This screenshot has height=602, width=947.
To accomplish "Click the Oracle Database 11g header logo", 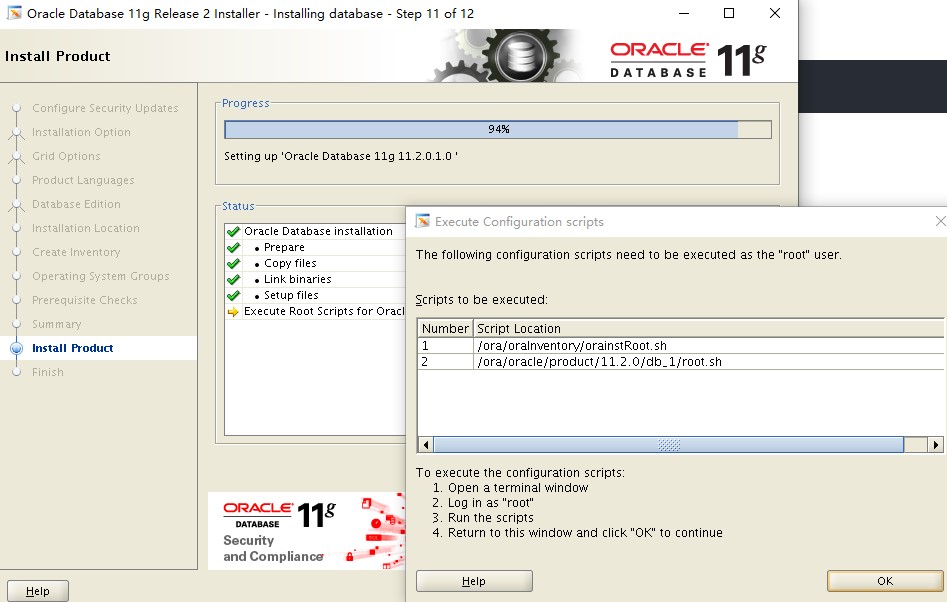I will click(x=688, y=60).
